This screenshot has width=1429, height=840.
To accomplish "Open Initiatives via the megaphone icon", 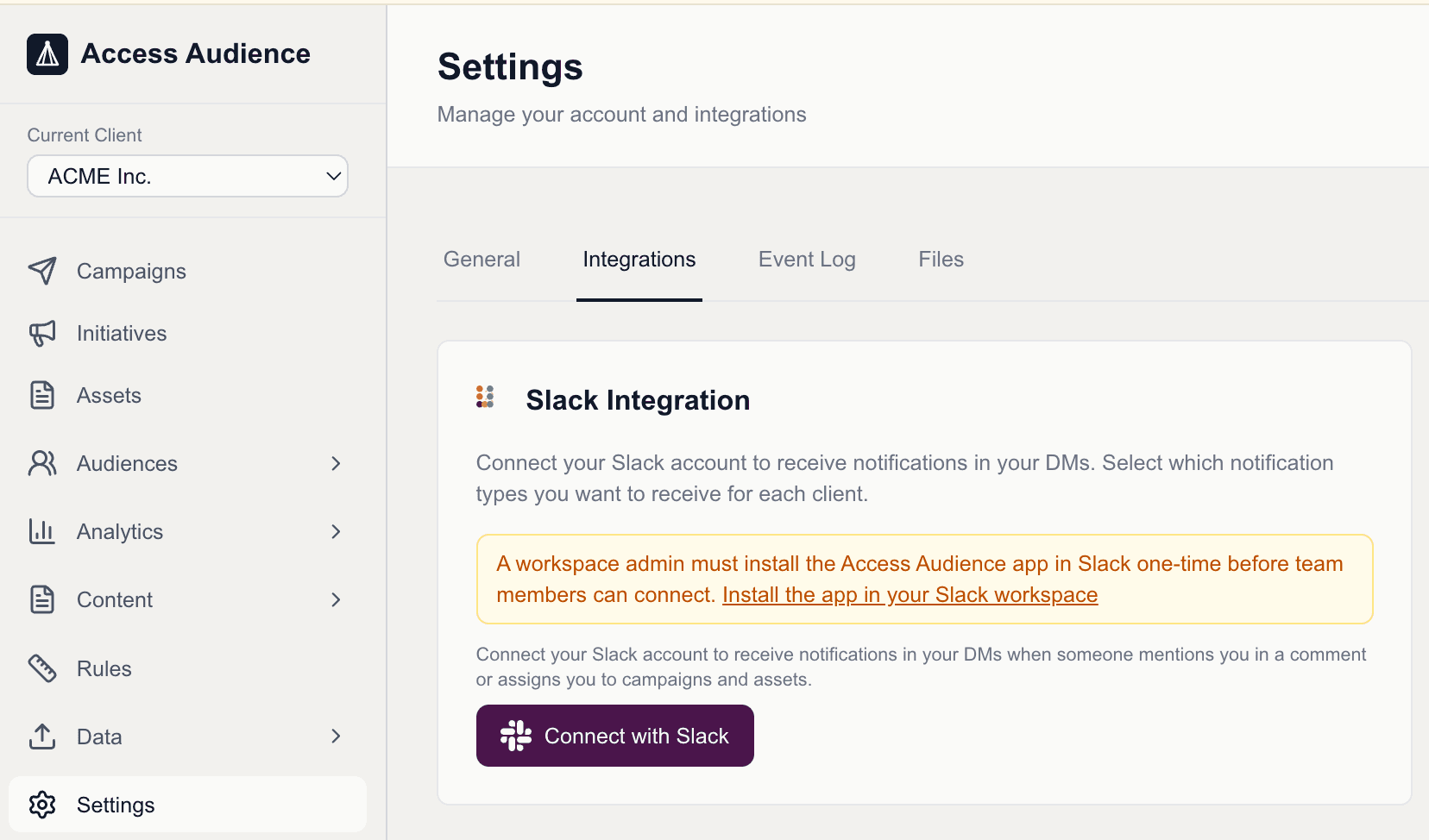I will (x=43, y=333).
